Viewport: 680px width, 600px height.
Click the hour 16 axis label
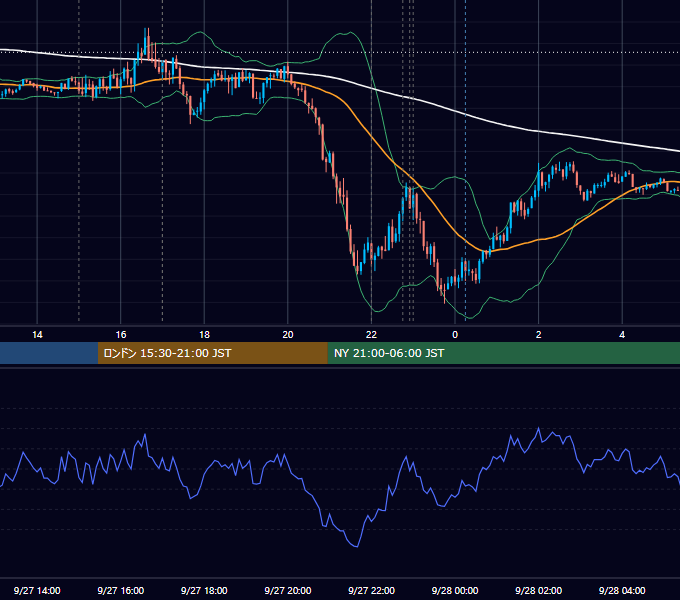[x=121, y=335]
